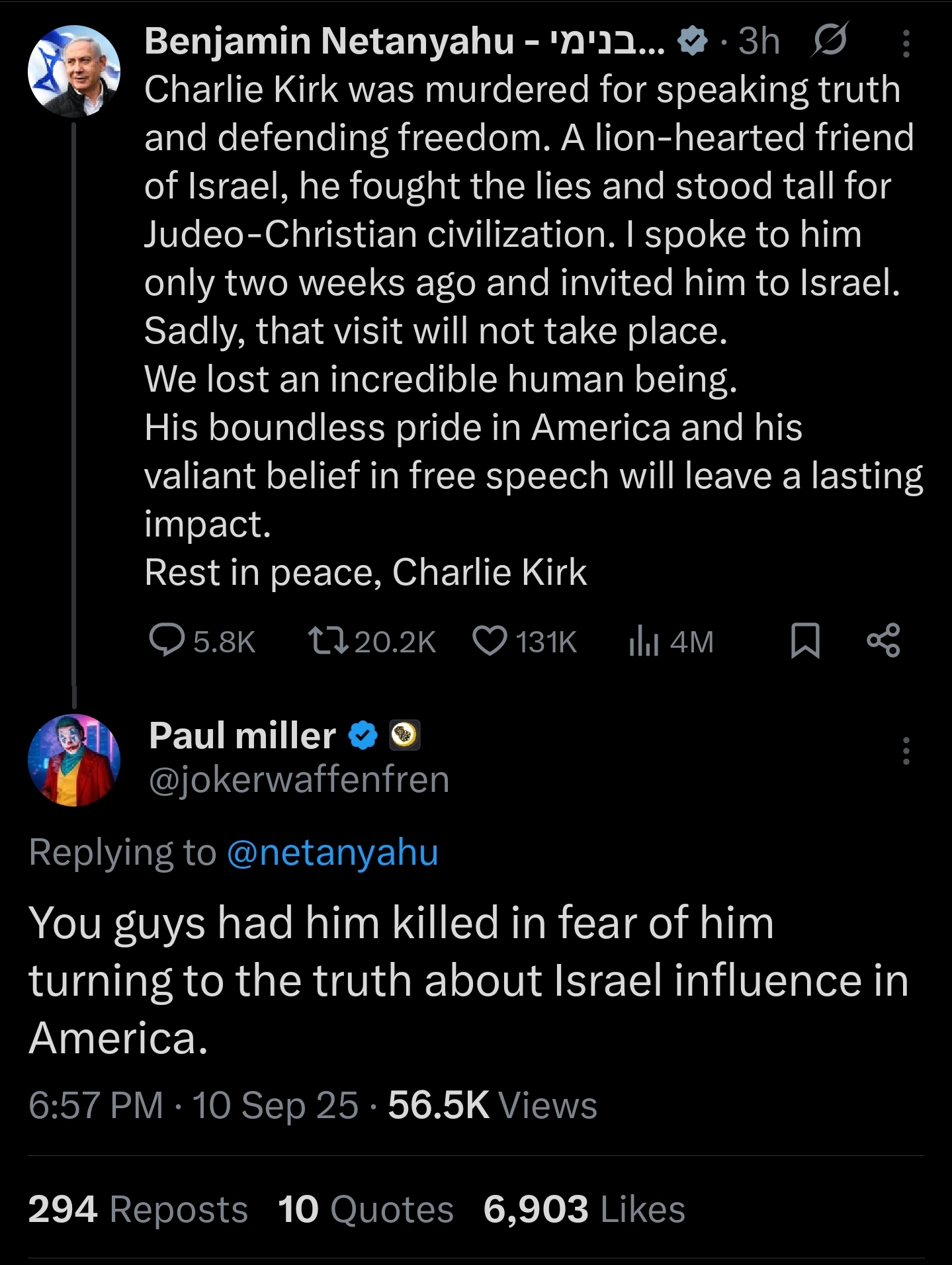Viewport: 952px width, 1265px height.
Task: View the 6,903 Likes list
Action: pyautogui.click(x=584, y=1209)
